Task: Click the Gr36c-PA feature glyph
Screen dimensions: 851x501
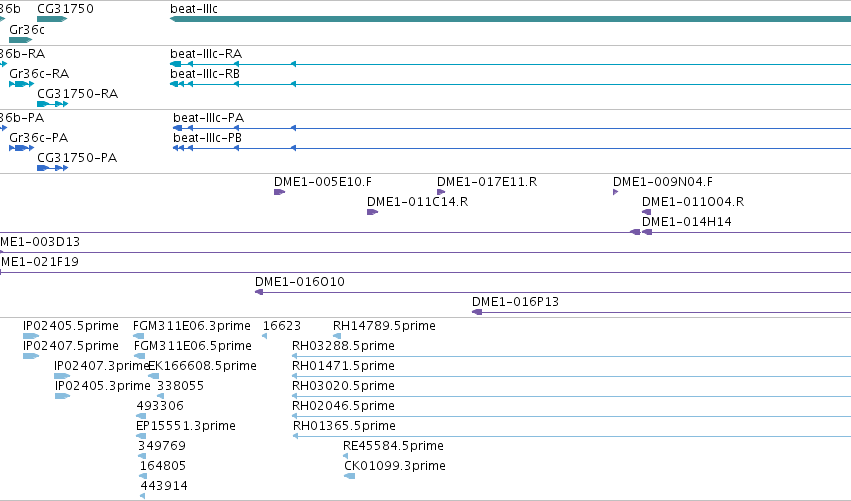Action: click(21, 148)
